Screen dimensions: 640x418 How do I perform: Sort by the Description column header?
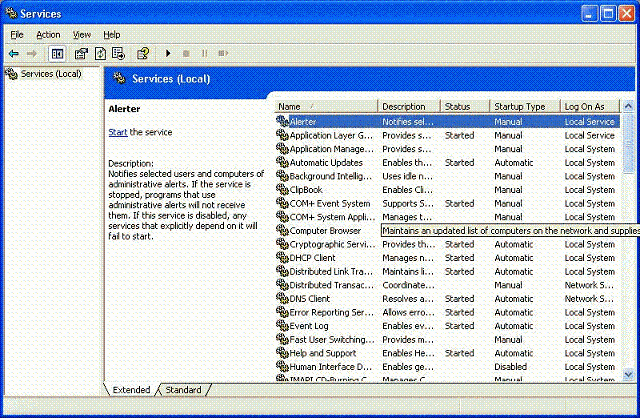coord(409,107)
